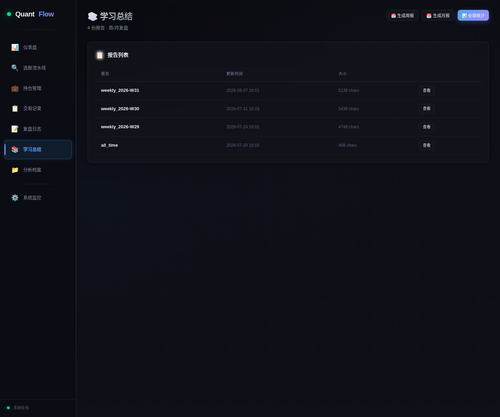Click the notepad review journal icon
This screenshot has width=500, height=417.
pos(15,129)
